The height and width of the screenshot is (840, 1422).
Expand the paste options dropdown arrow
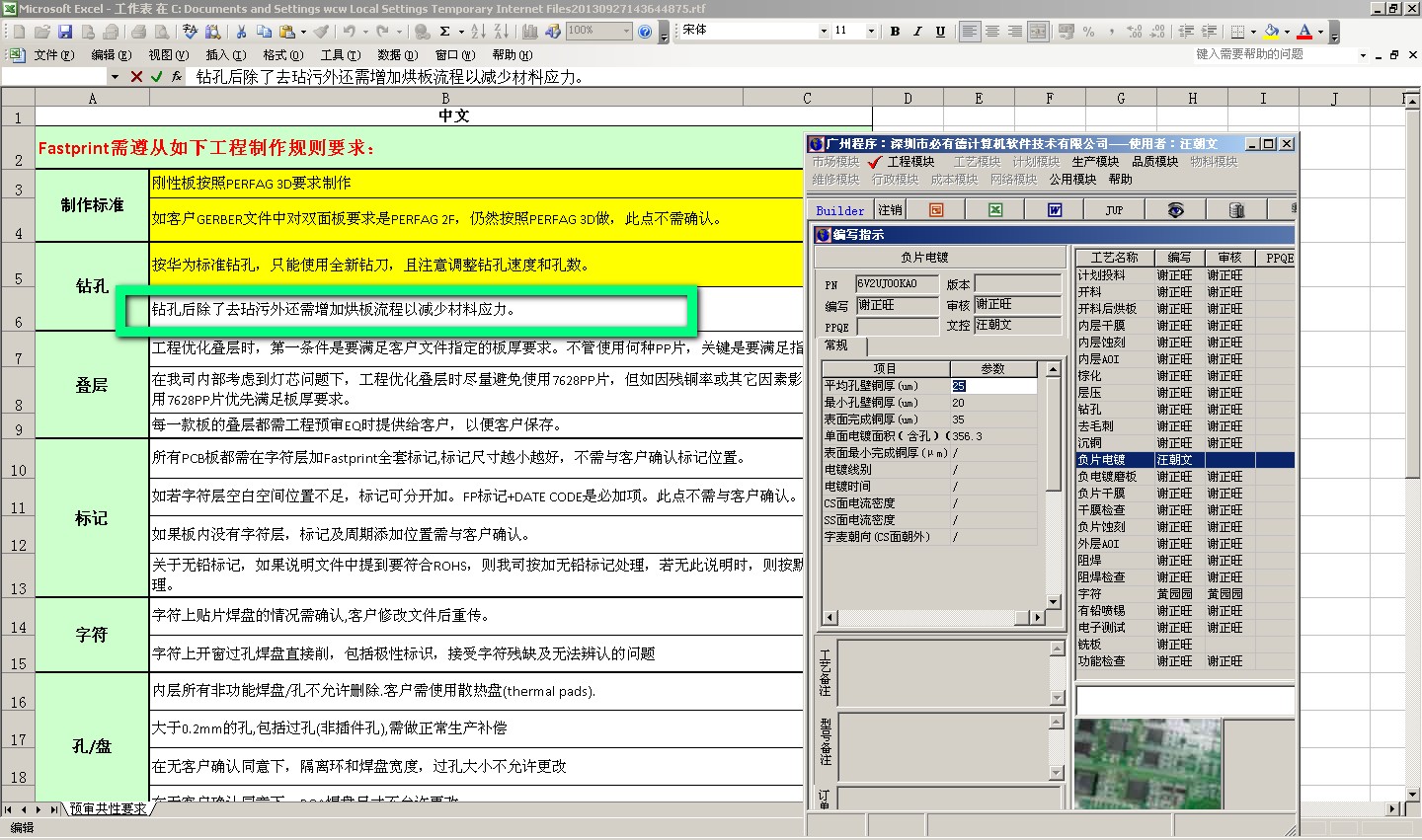click(303, 32)
